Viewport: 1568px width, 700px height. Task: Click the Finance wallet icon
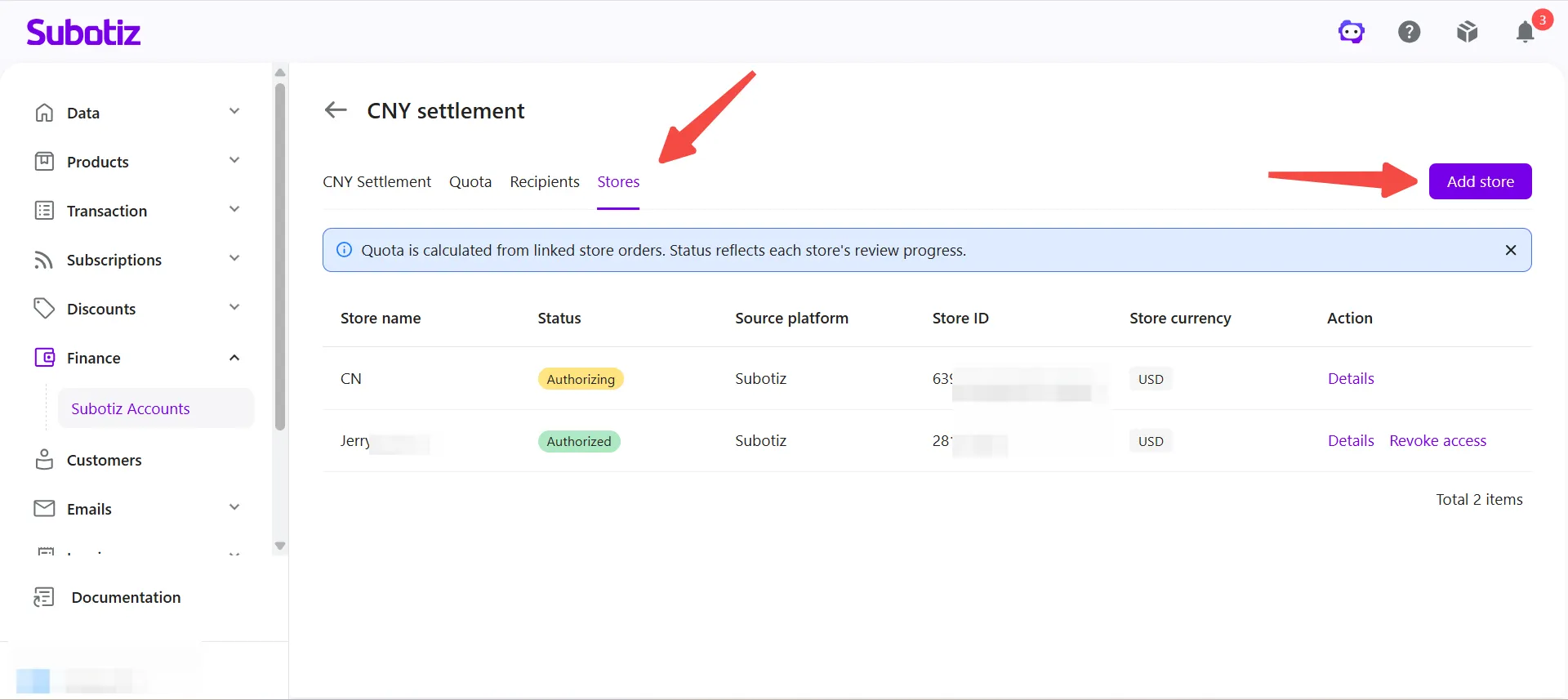pyautogui.click(x=44, y=358)
